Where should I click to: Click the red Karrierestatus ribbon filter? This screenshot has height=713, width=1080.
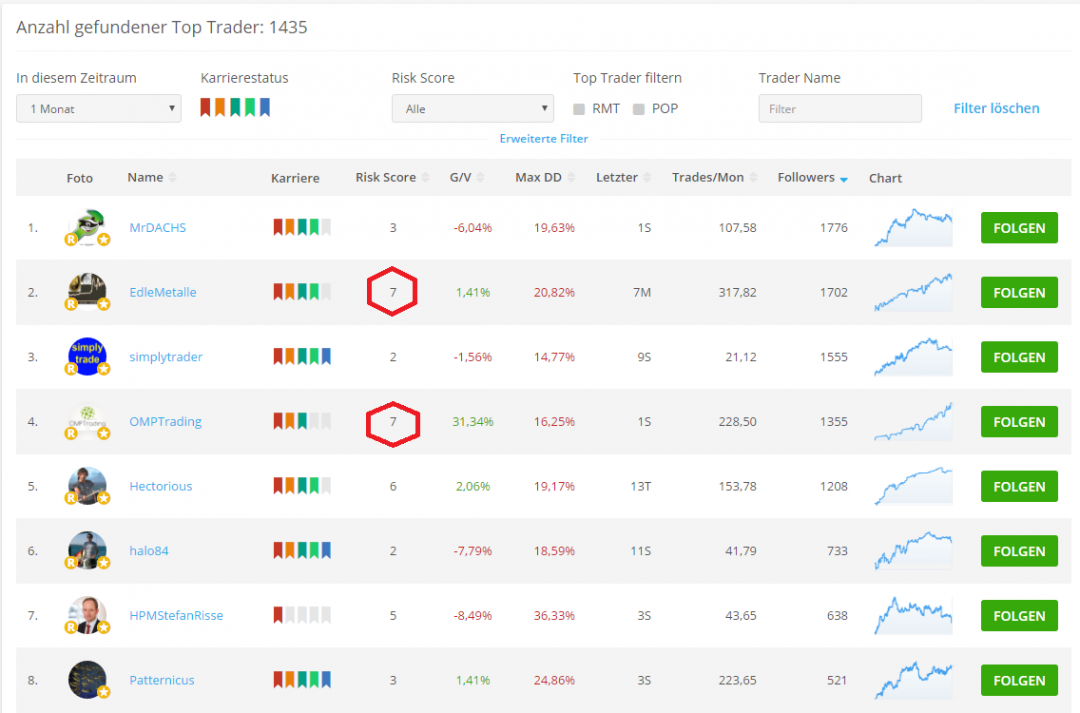(205, 107)
